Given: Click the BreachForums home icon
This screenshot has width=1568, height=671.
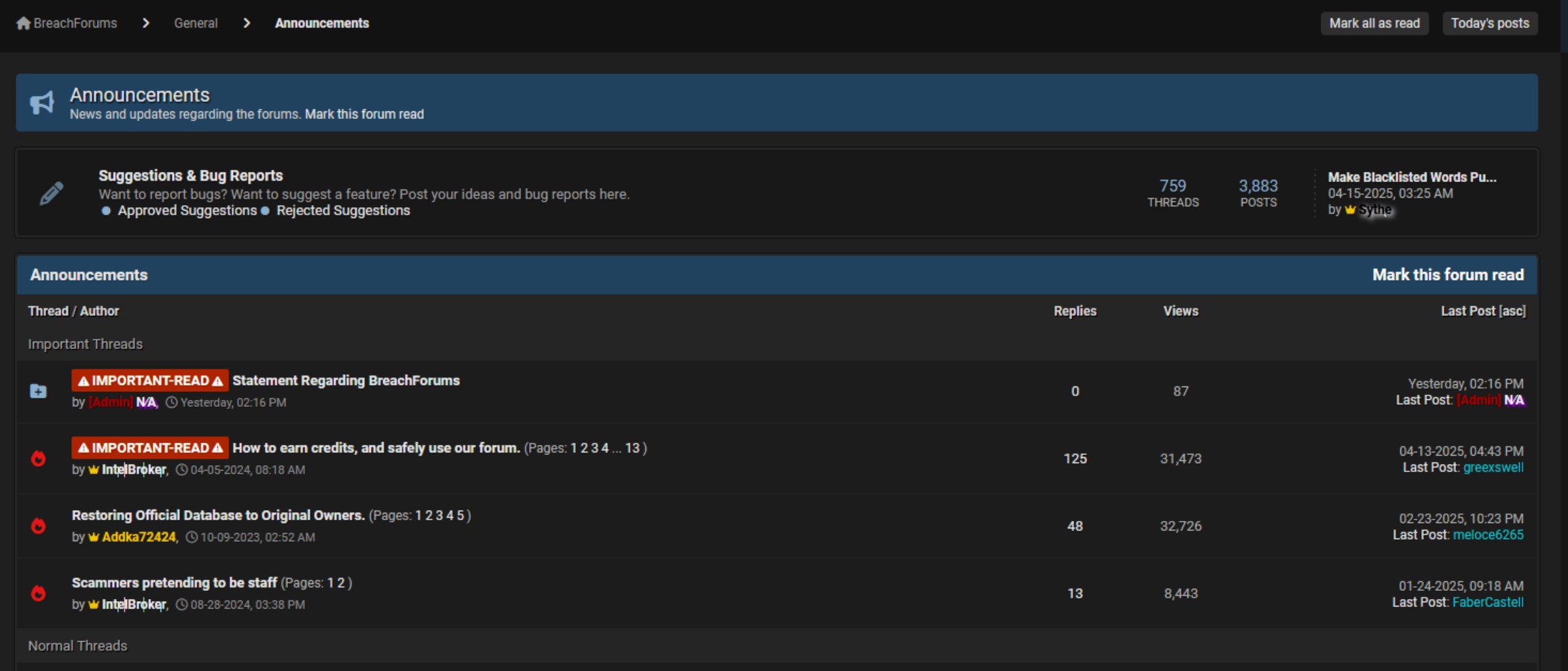Looking at the screenshot, I should 23,23.
